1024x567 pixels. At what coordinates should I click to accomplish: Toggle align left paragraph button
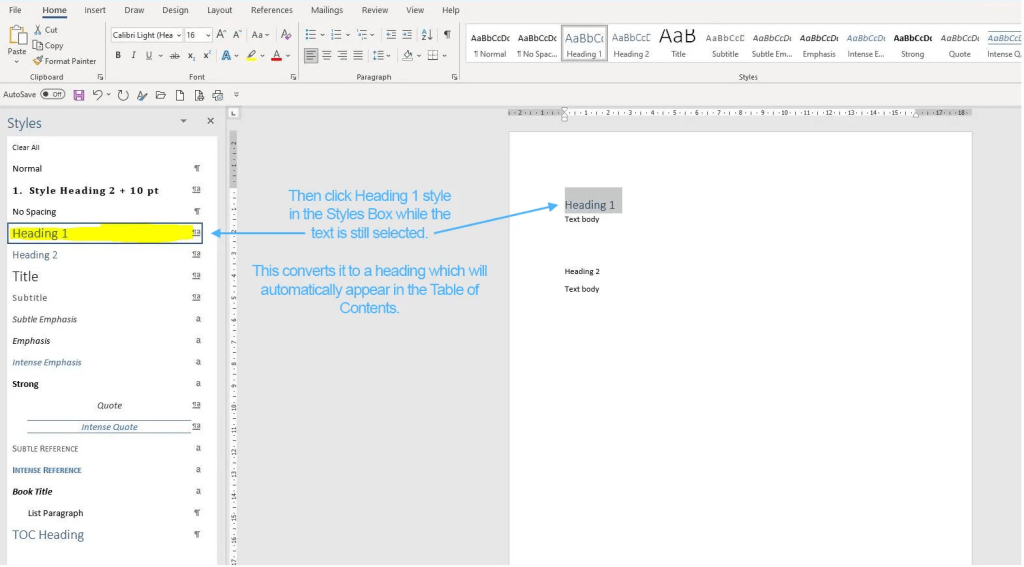tap(311, 56)
